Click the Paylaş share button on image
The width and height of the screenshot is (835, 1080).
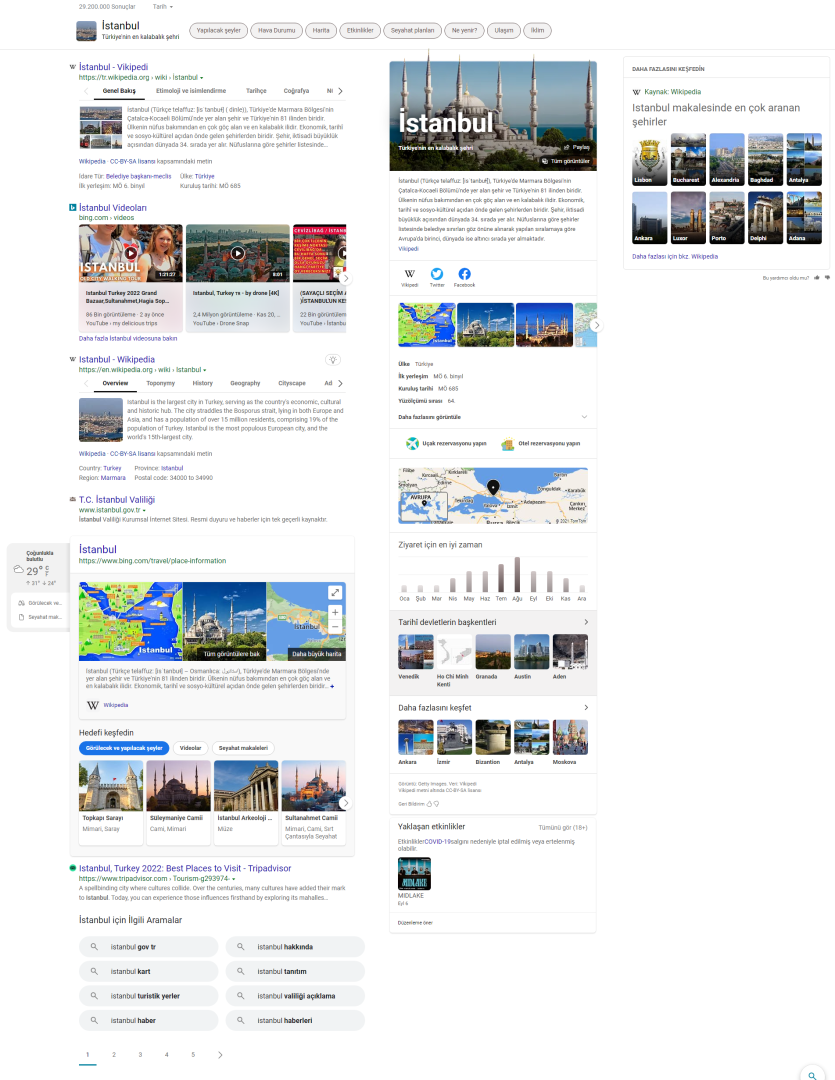coord(577,147)
